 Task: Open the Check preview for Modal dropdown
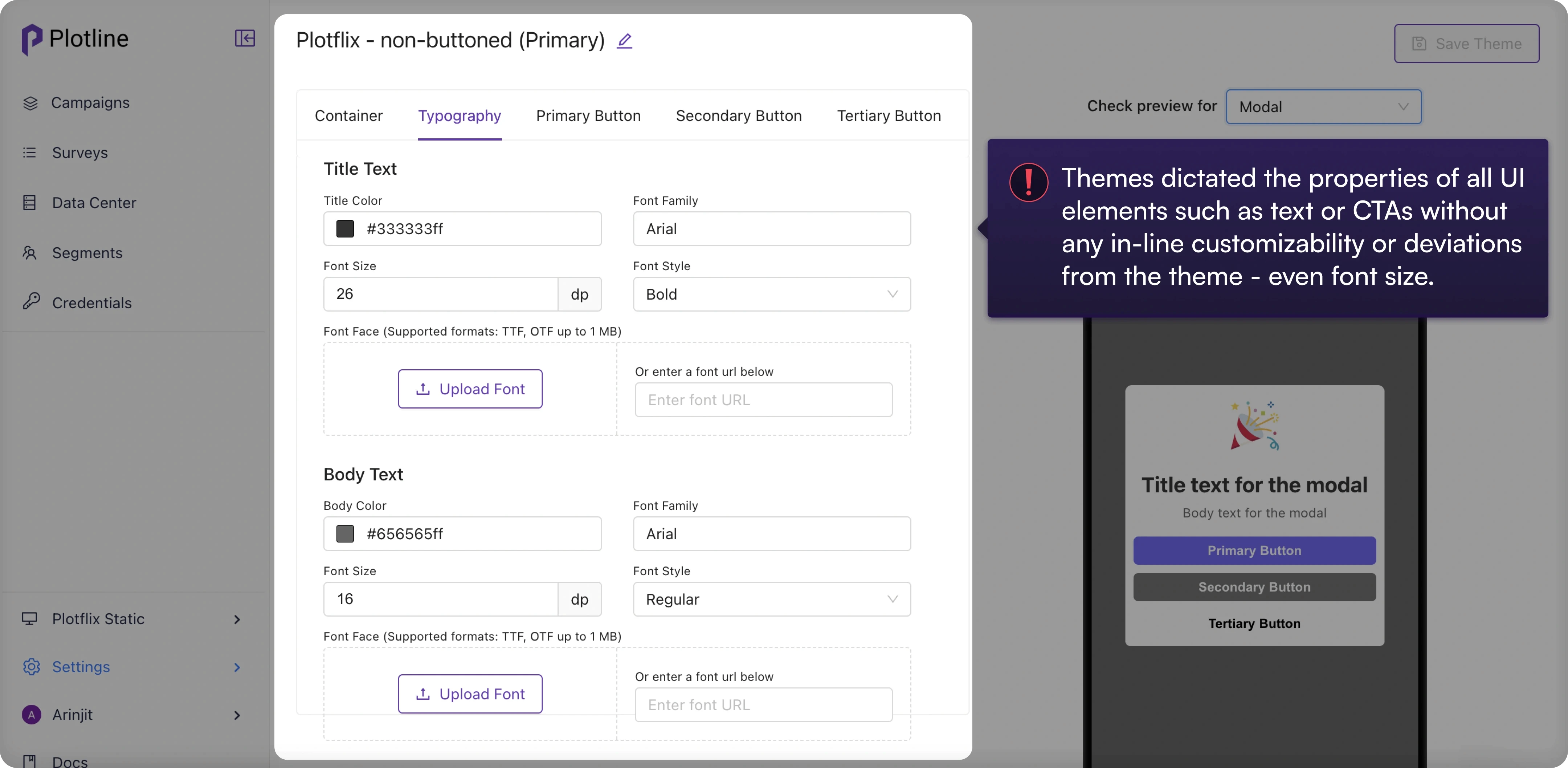pyautogui.click(x=1323, y=107)
